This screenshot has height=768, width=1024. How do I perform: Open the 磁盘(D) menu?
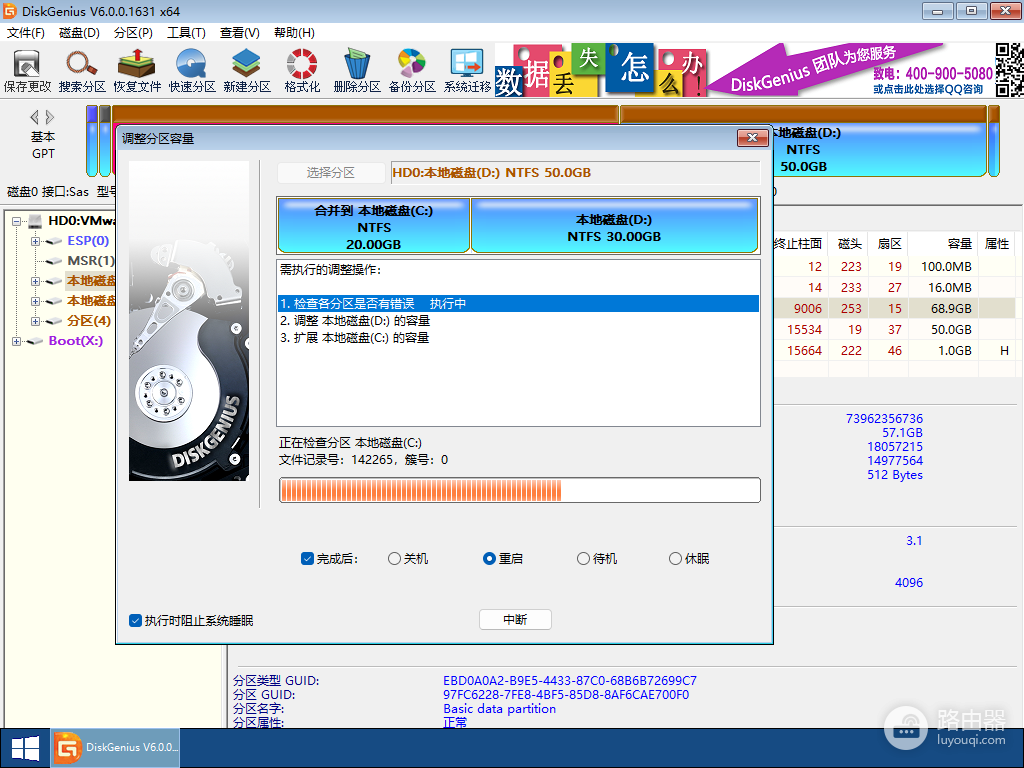tap(79, 33)
